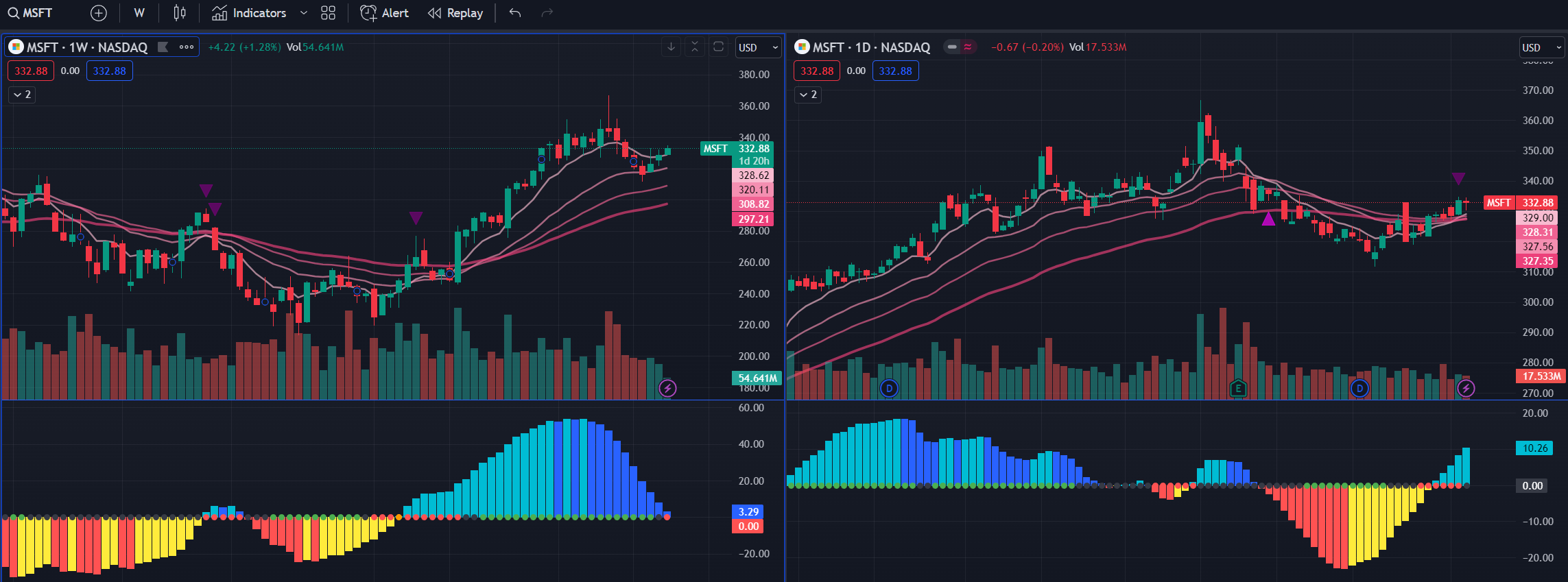Click the 3.29 oscillator value on weekly pane
This screenshot has height=582, width=1568.
point(748,512)
